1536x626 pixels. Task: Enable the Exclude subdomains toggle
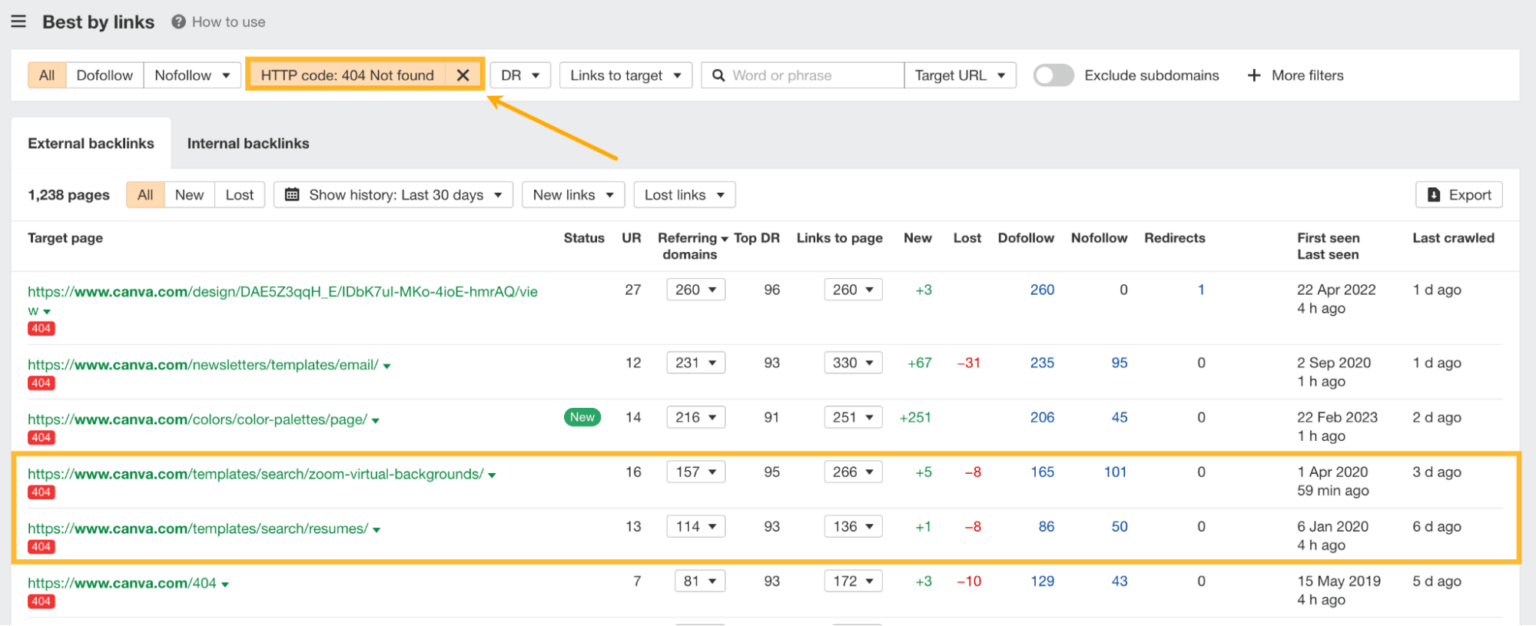[x=1053, y=74]
